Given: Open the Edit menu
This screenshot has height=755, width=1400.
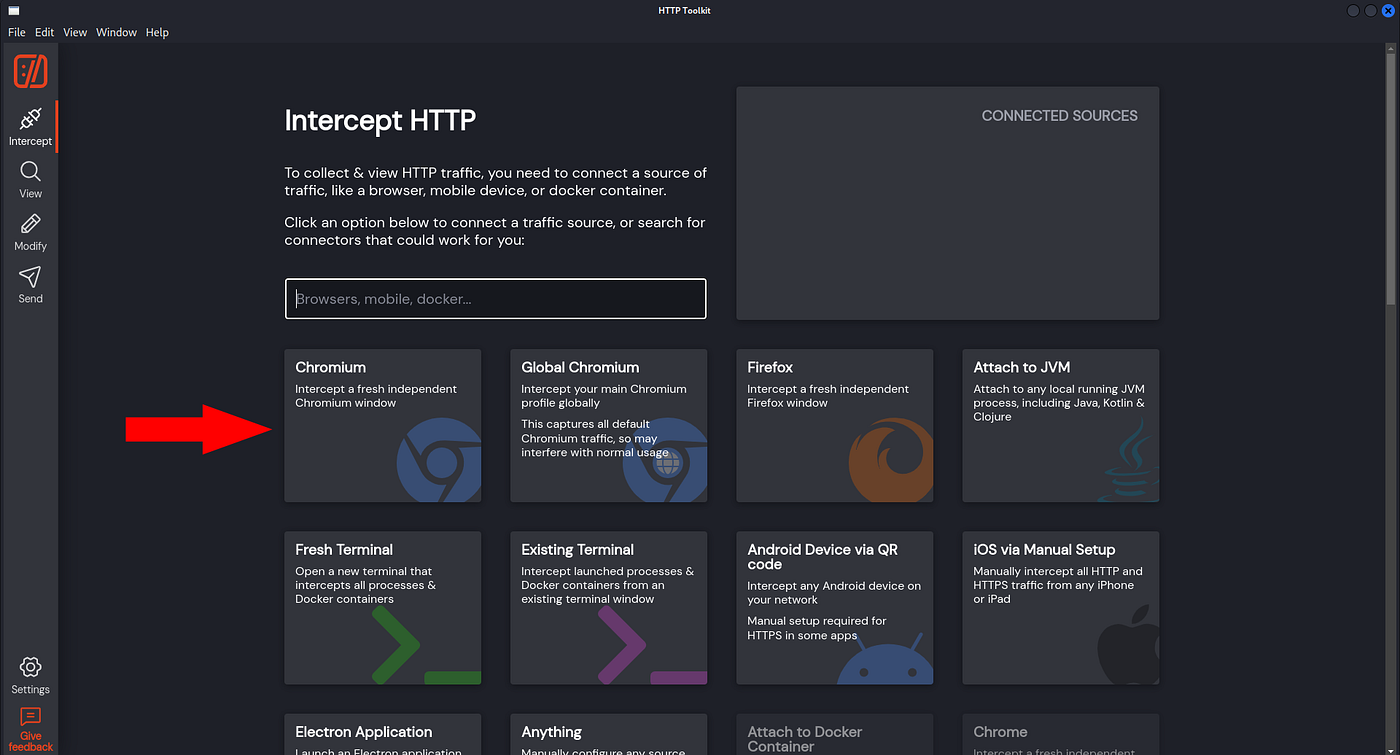Looking at the screenshot, I should coord(45,32).
